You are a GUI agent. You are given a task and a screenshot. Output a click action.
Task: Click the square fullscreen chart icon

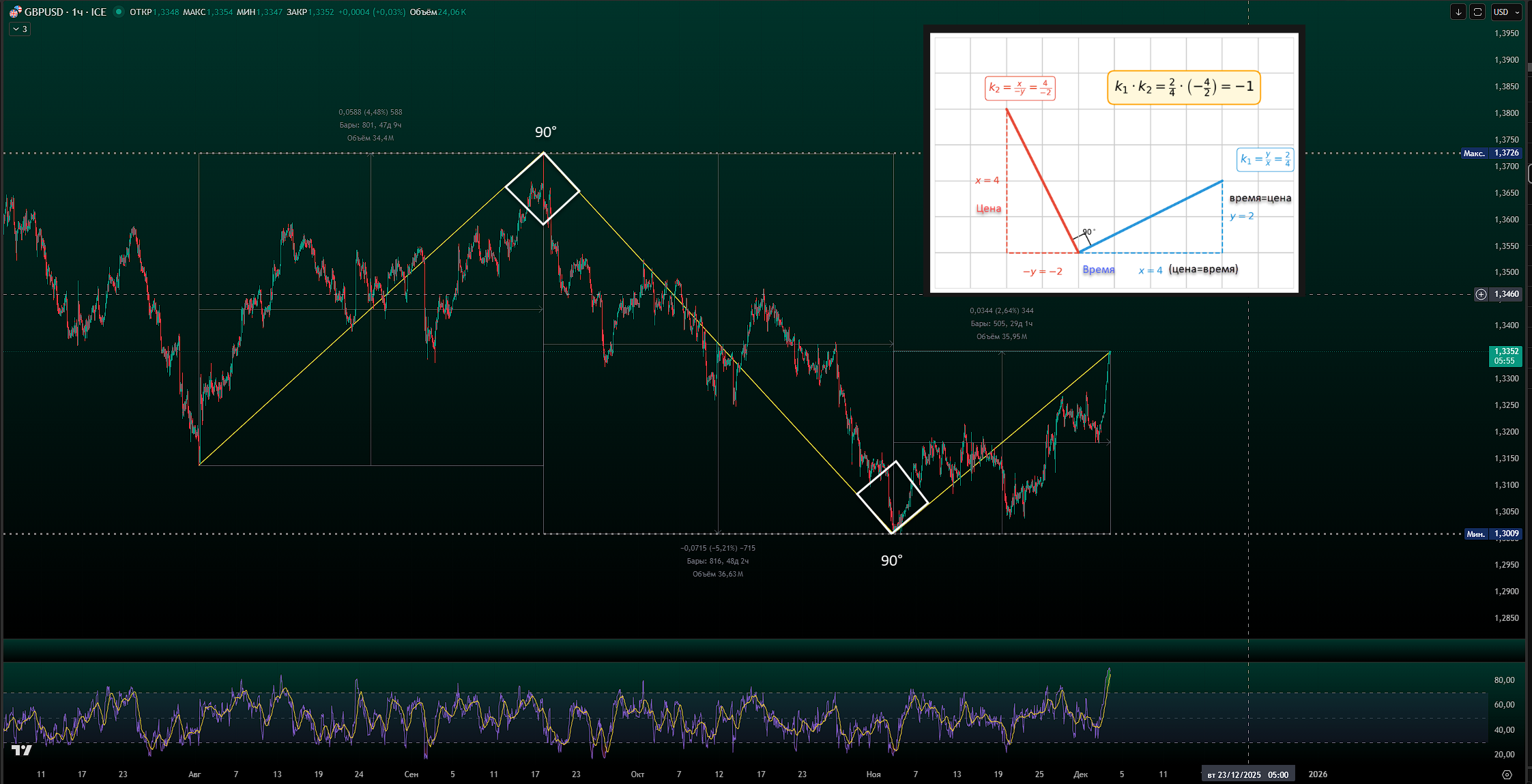tap(1477, 12)
